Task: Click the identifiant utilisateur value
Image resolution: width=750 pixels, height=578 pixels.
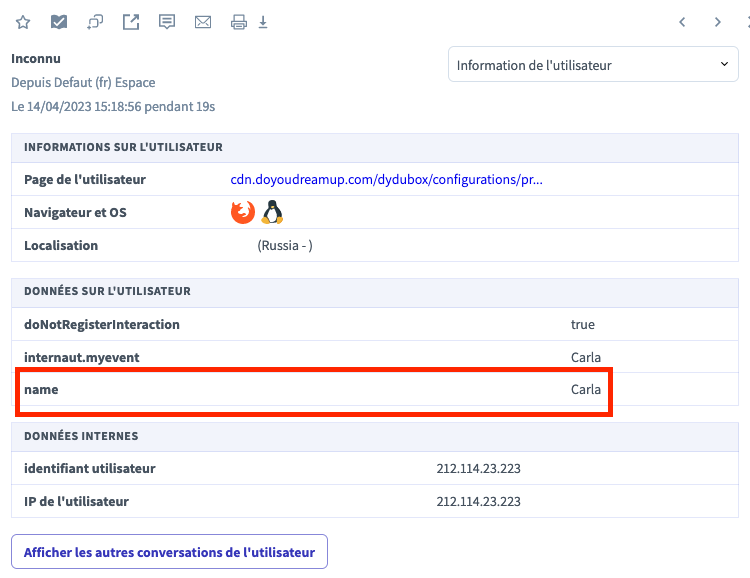Action: tap(478, 468)
